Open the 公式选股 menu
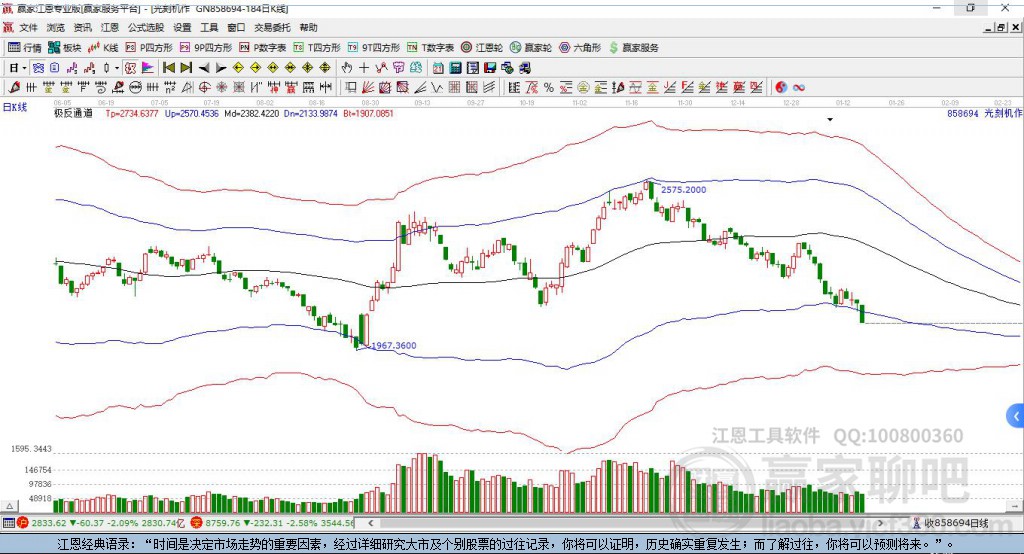Viewport: 1024px width, 554px height. [x=146, y=27]
